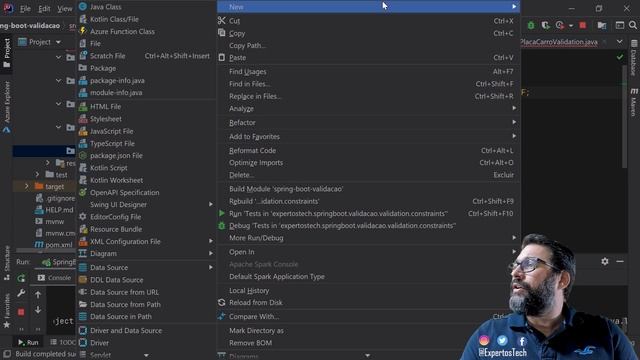
Task: Open the File menu in menu bar
Action: 25,9
